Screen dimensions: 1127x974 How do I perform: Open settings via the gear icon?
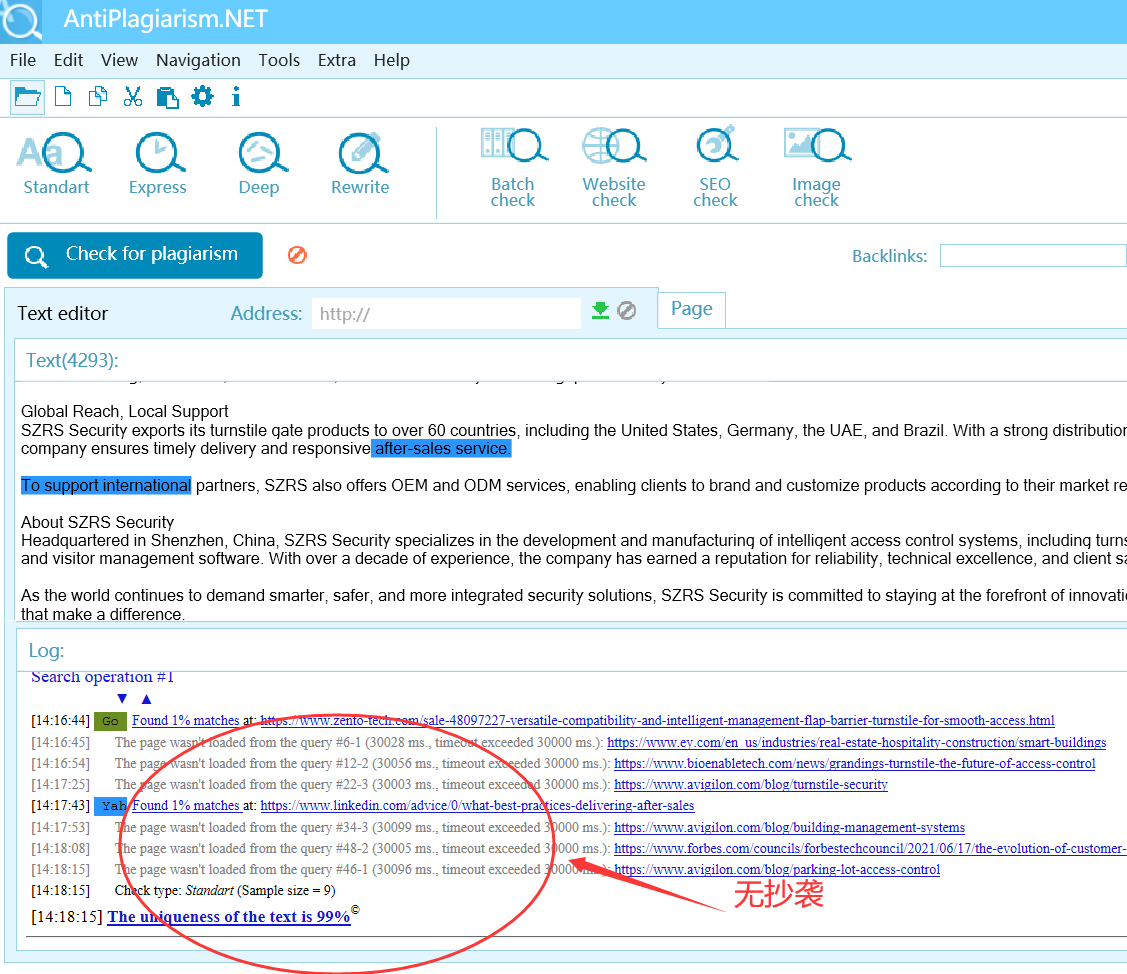[202, 97]
